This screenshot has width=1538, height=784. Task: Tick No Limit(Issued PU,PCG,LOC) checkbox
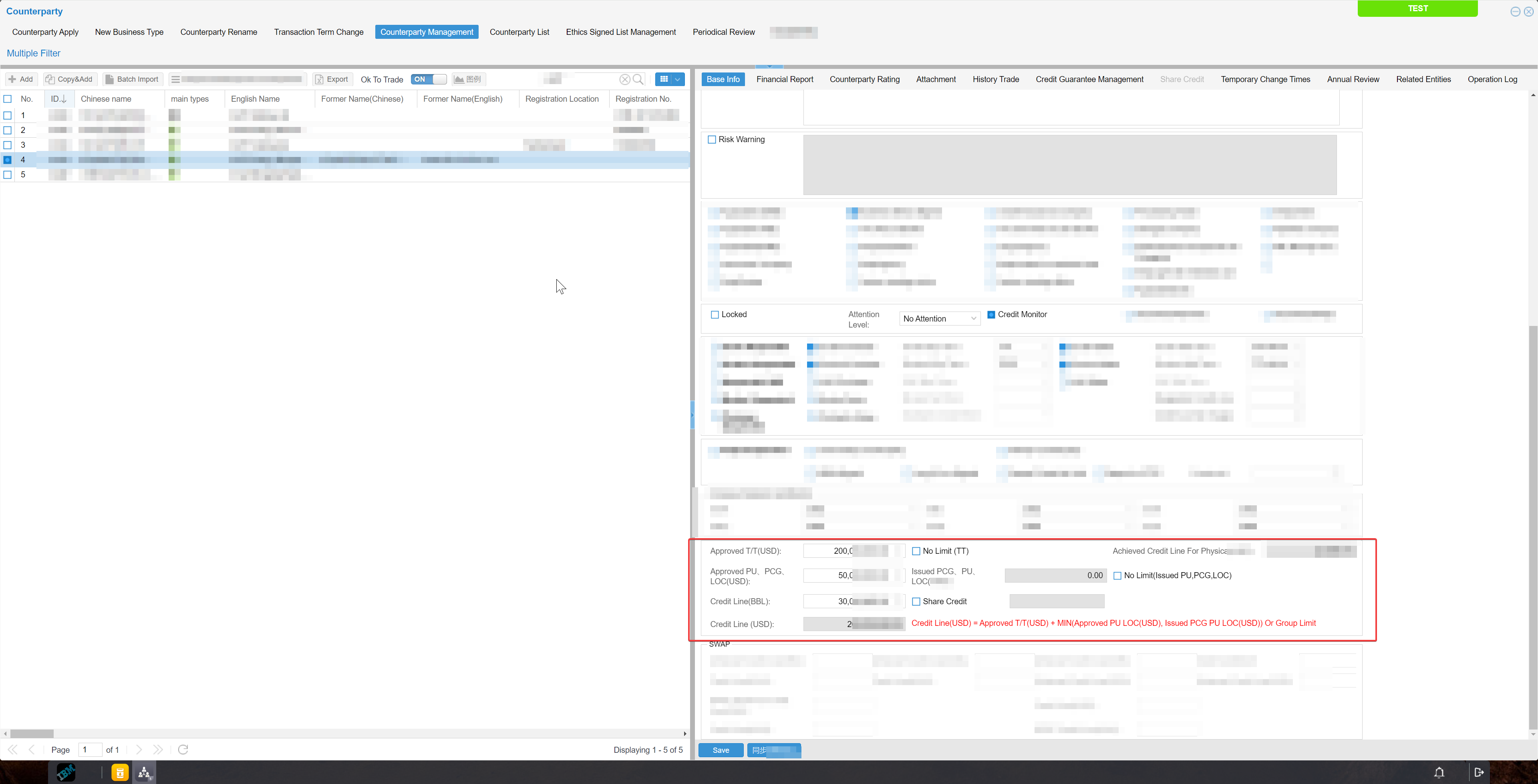[1117, 576]
